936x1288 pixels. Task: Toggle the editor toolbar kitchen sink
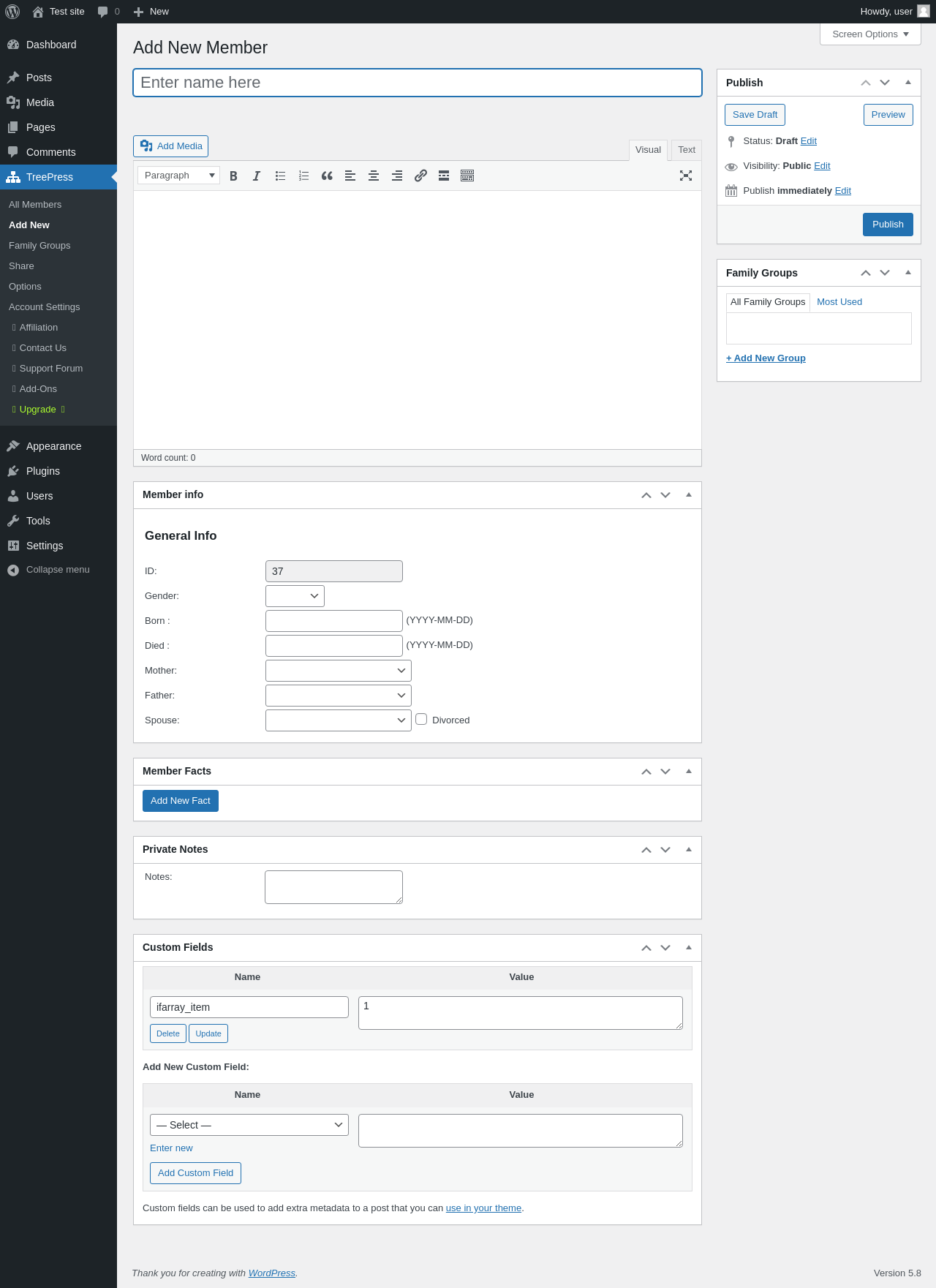pyautogui.click(x=467, y=176)
